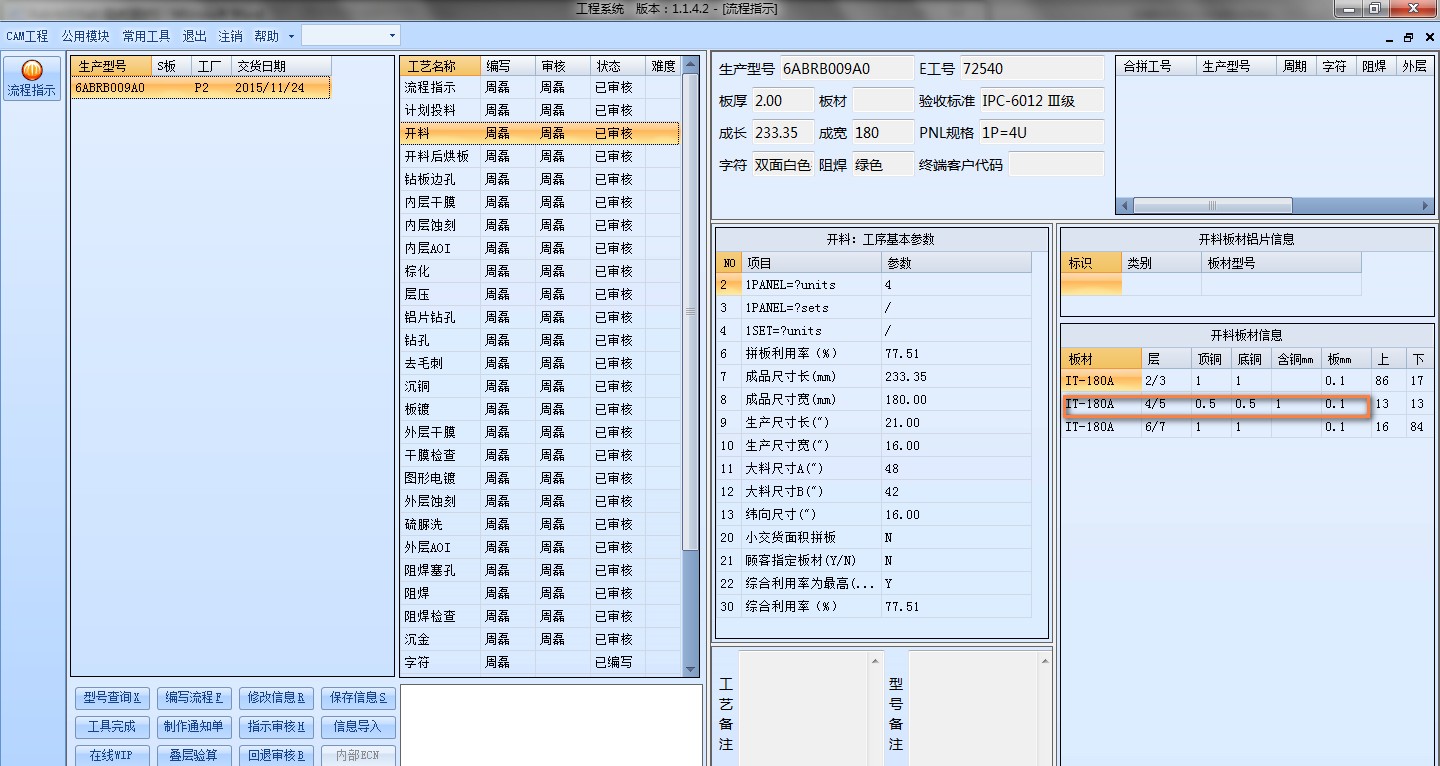Image resolution: width=1440 pixels, height=766 pixels.
Task: Click the 信息导入 button
Action: pos(358,726)
